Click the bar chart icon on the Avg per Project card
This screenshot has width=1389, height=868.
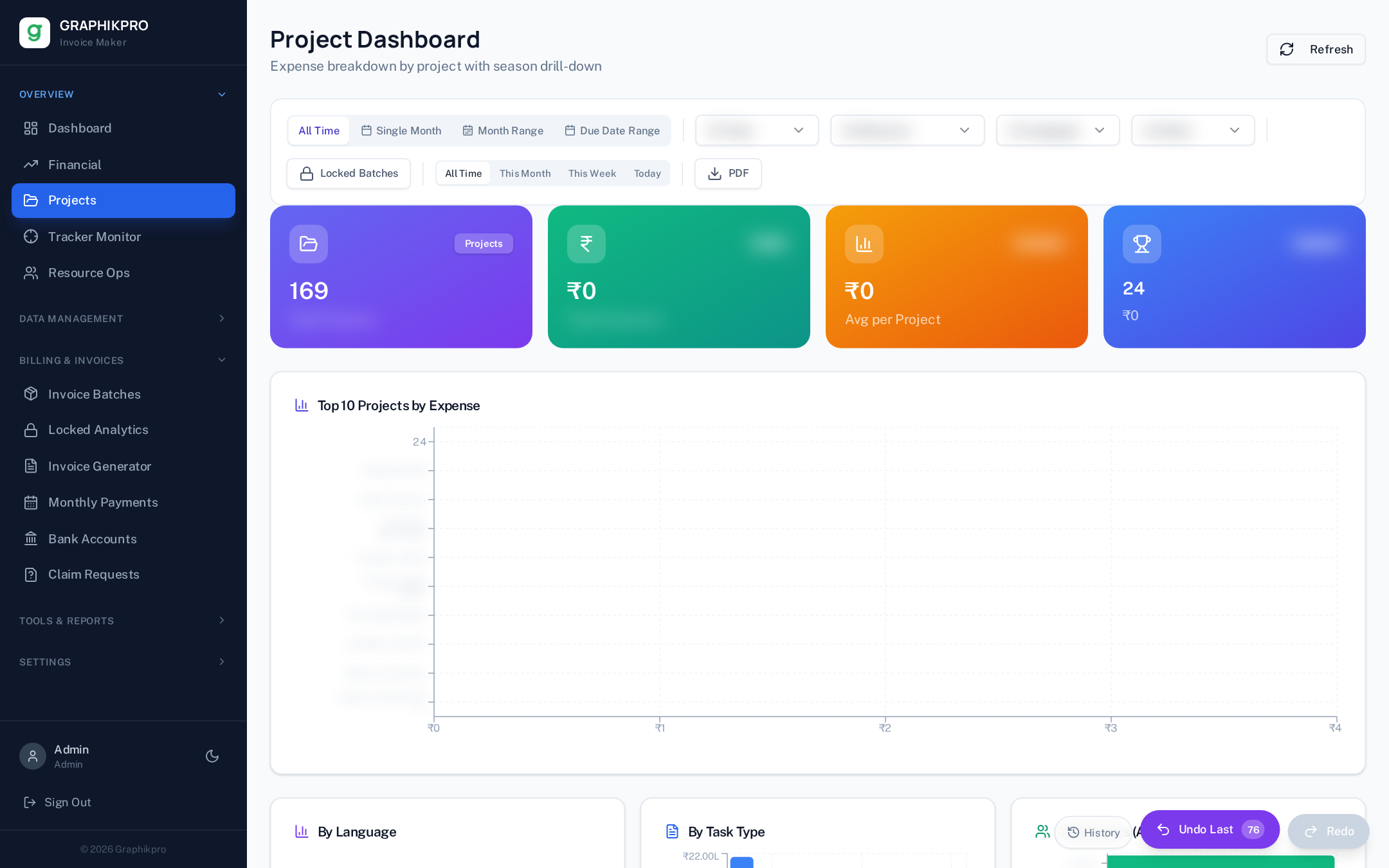pos(864,244)
